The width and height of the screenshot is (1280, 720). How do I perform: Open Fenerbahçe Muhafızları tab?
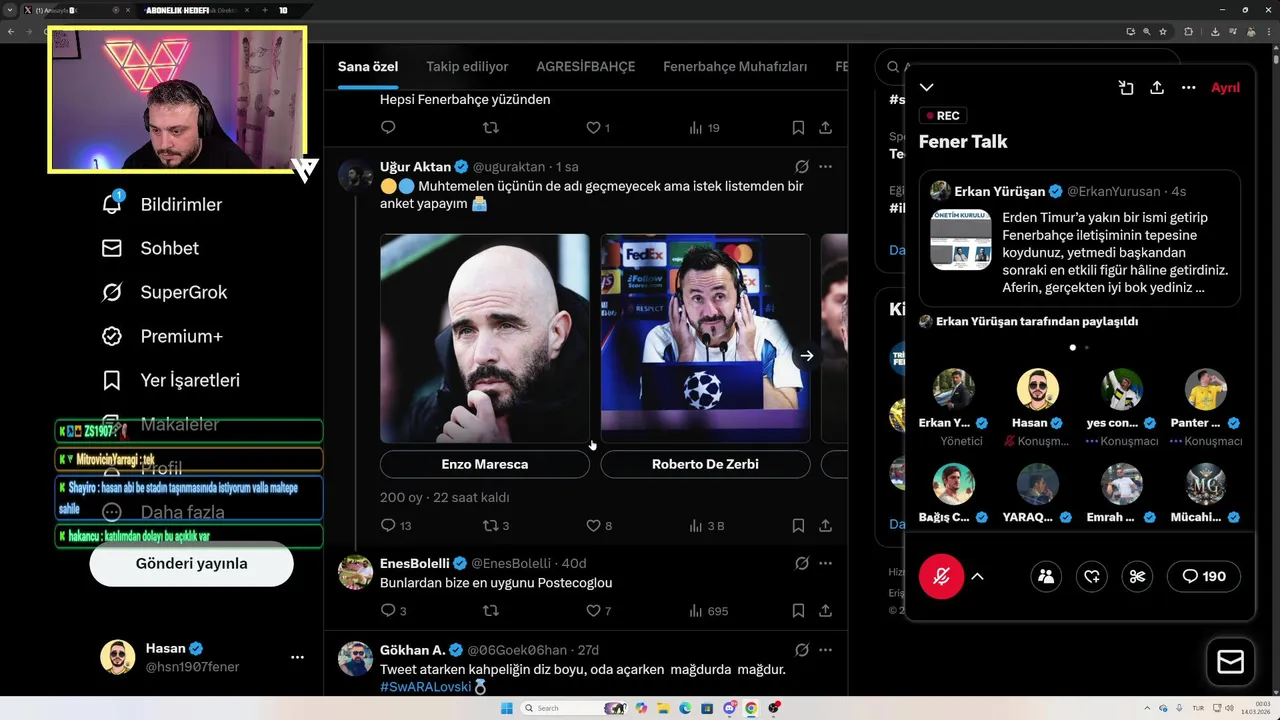click(735, 67)
